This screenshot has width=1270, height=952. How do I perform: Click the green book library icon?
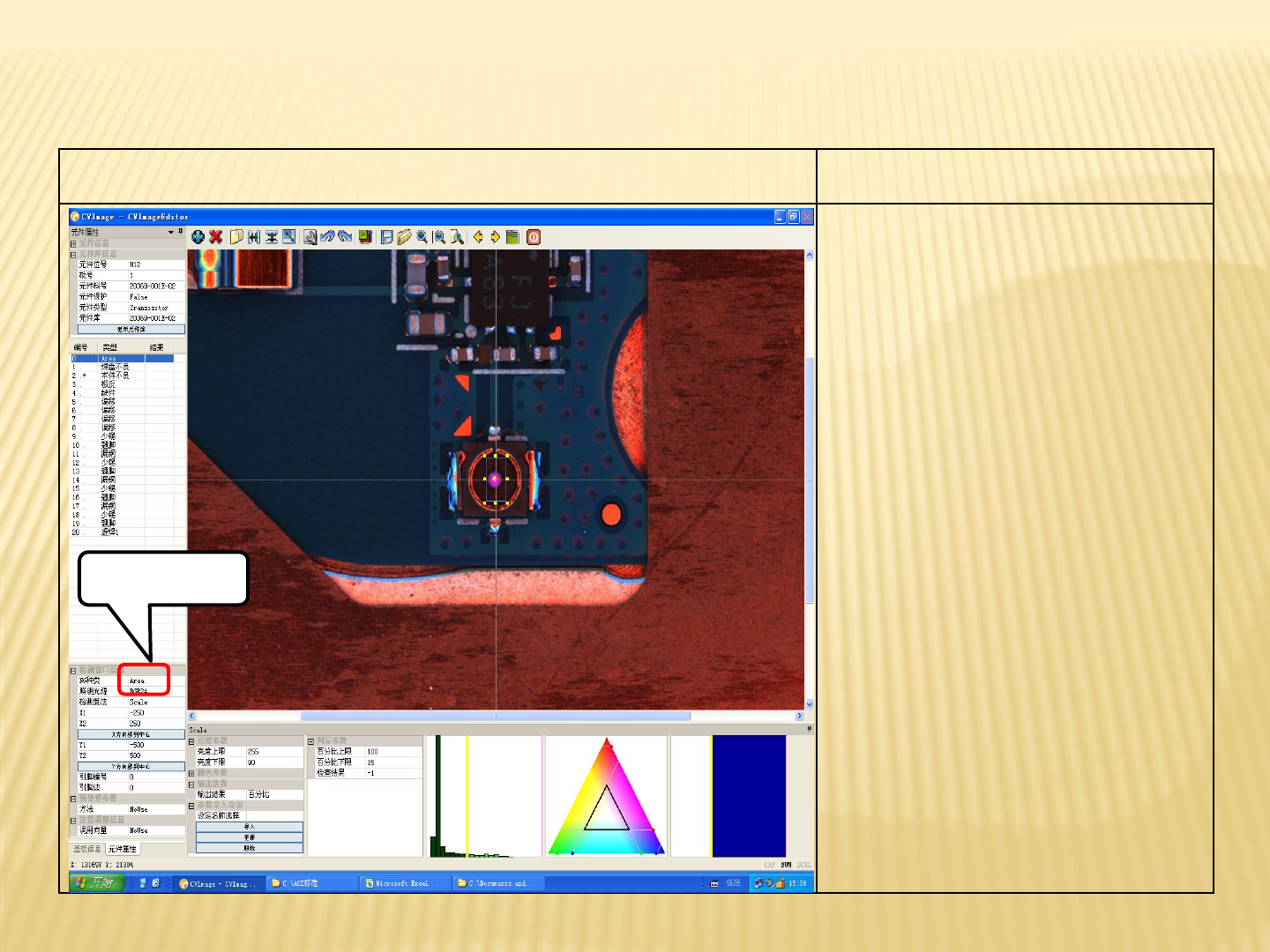(x=512, y=237)
